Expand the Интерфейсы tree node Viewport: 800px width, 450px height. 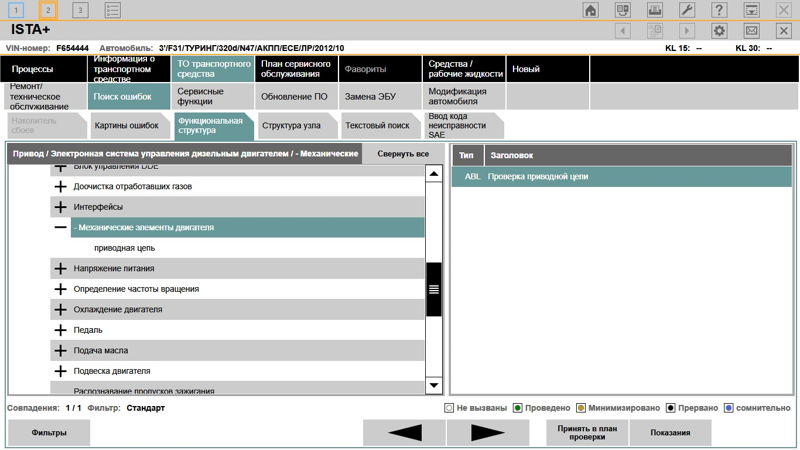60,207
